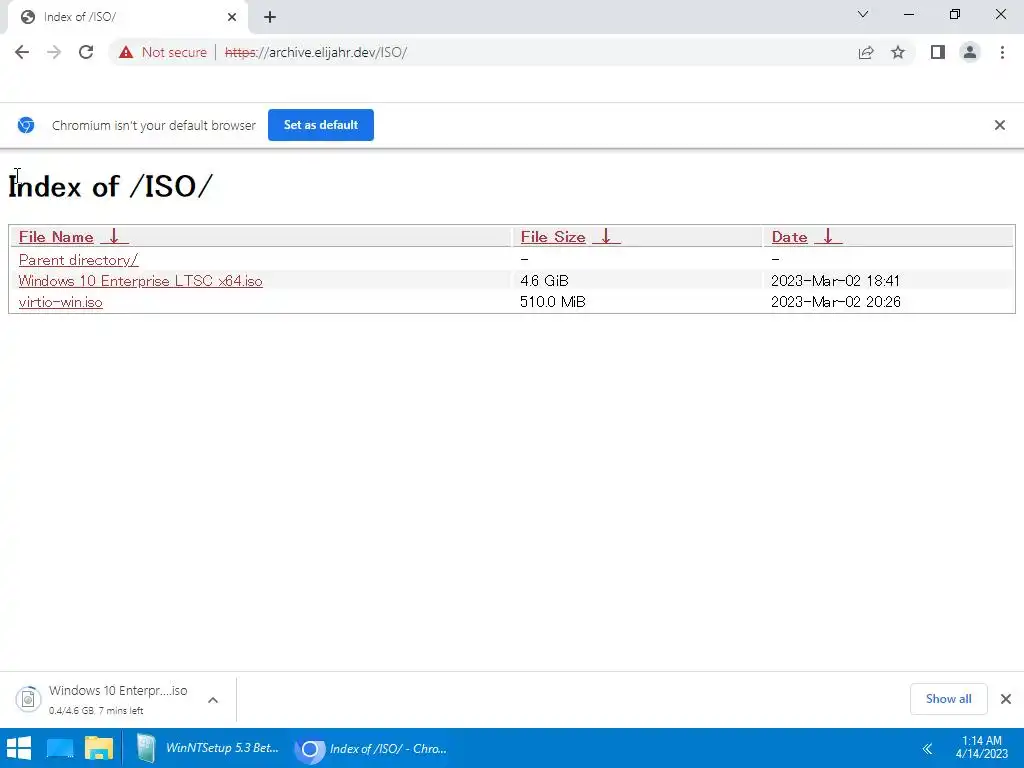Click the download file type icon
Image resolution: width=1024 pixels, height=768 pixels.
[x=28, y=699]
